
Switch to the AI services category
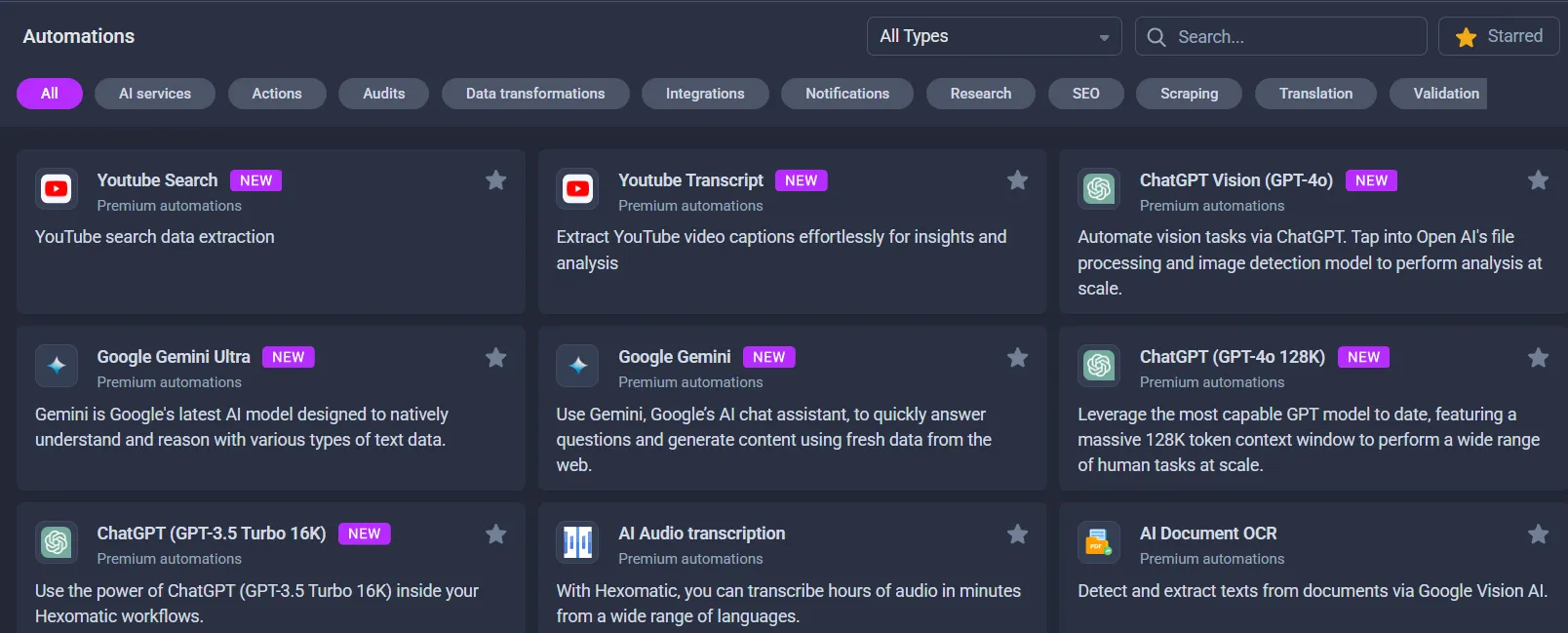pos(155,94)
